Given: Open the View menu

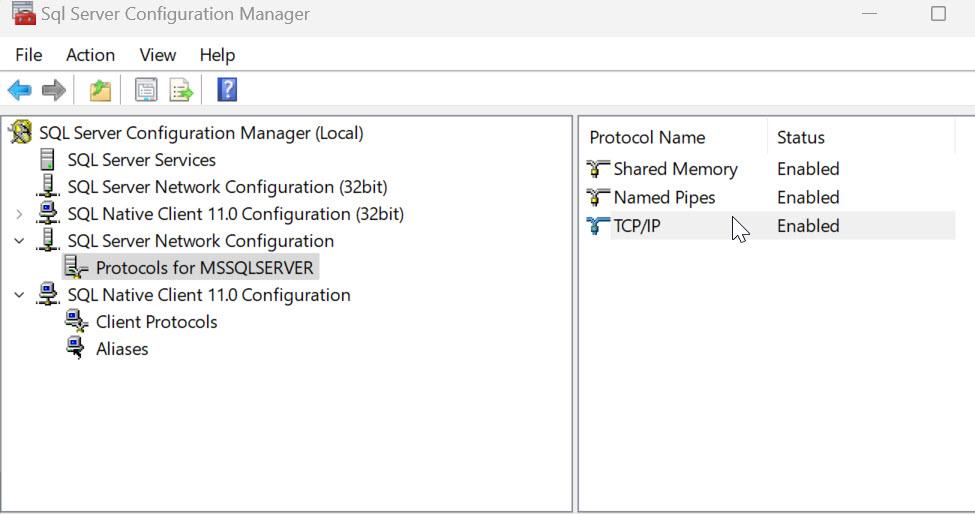Looking at the screenshot, I should coord(157,55).
